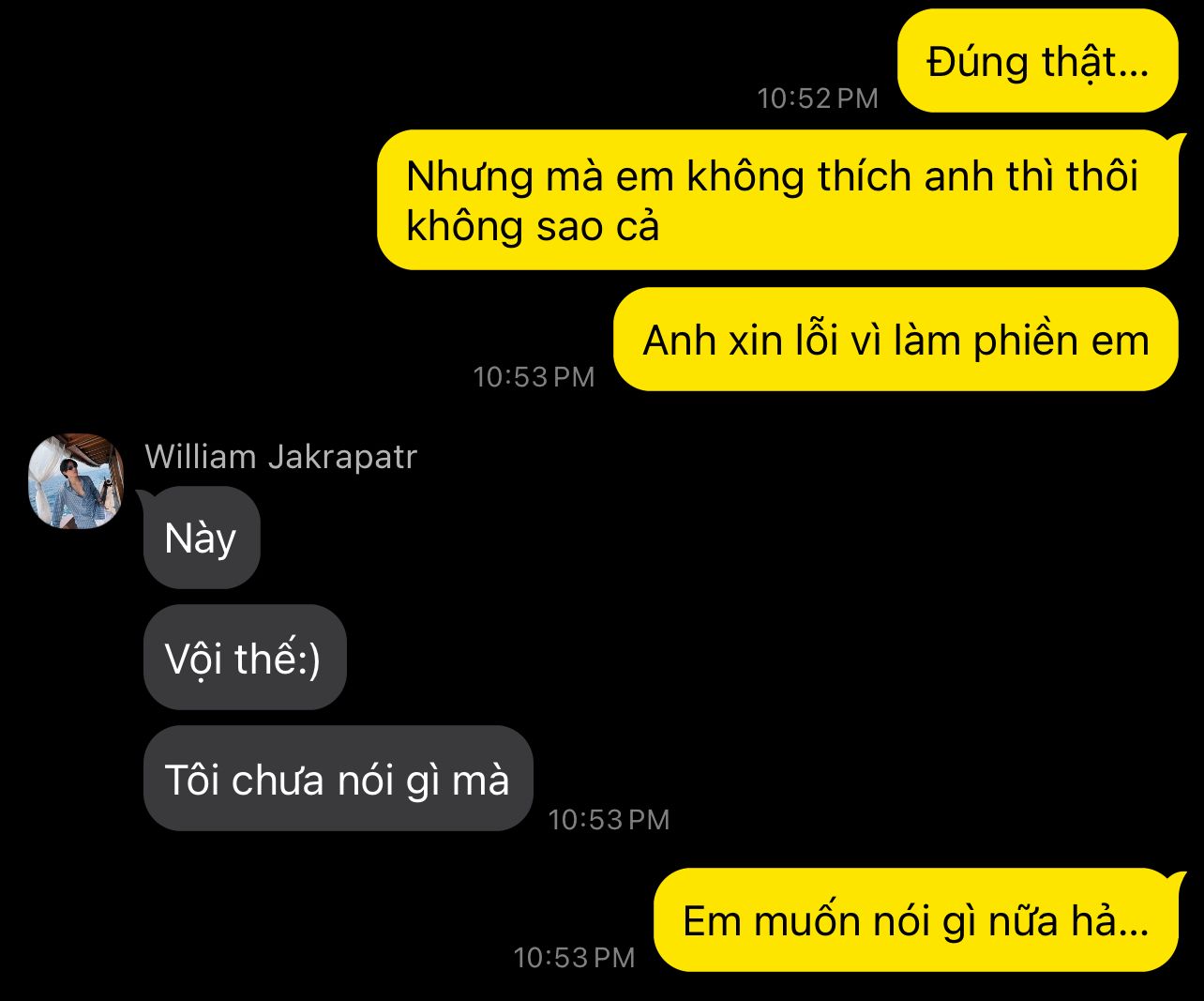Screen dimensions: 1204x1001
Task: Select 'Anh xin lỗi vì làm phiền em' bubble
Action: coord(895,340)
